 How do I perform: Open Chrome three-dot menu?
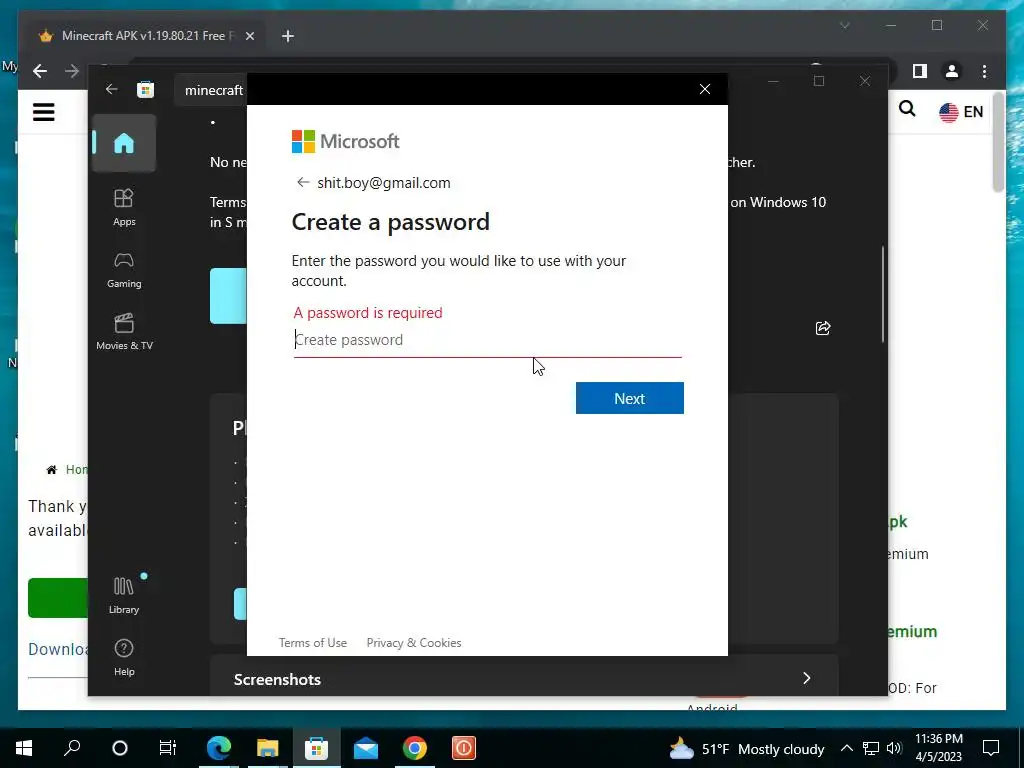click(984, 71)
